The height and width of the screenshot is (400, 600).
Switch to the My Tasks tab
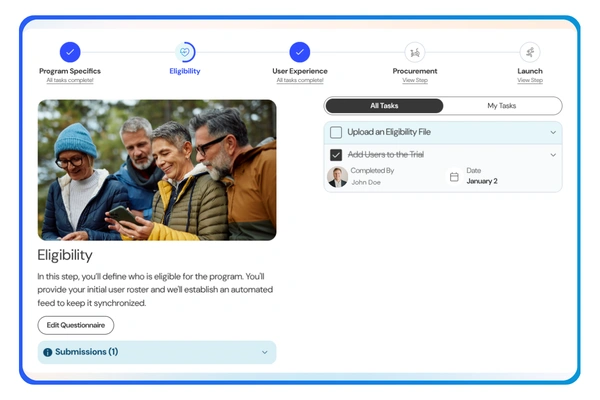[x=502, y=106]
